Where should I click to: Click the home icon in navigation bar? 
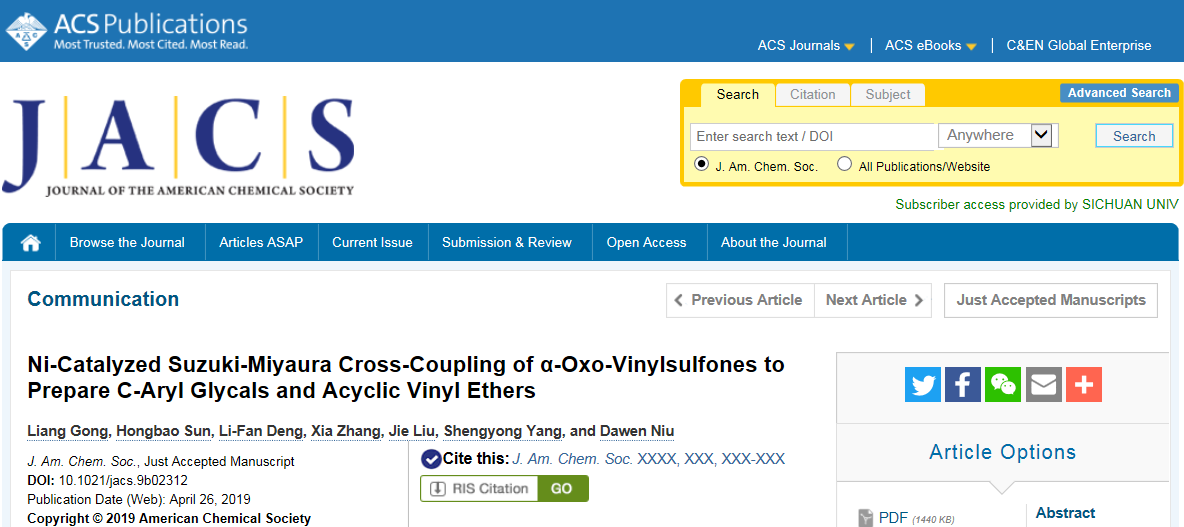pyautogui.click(x=30, y=243)
